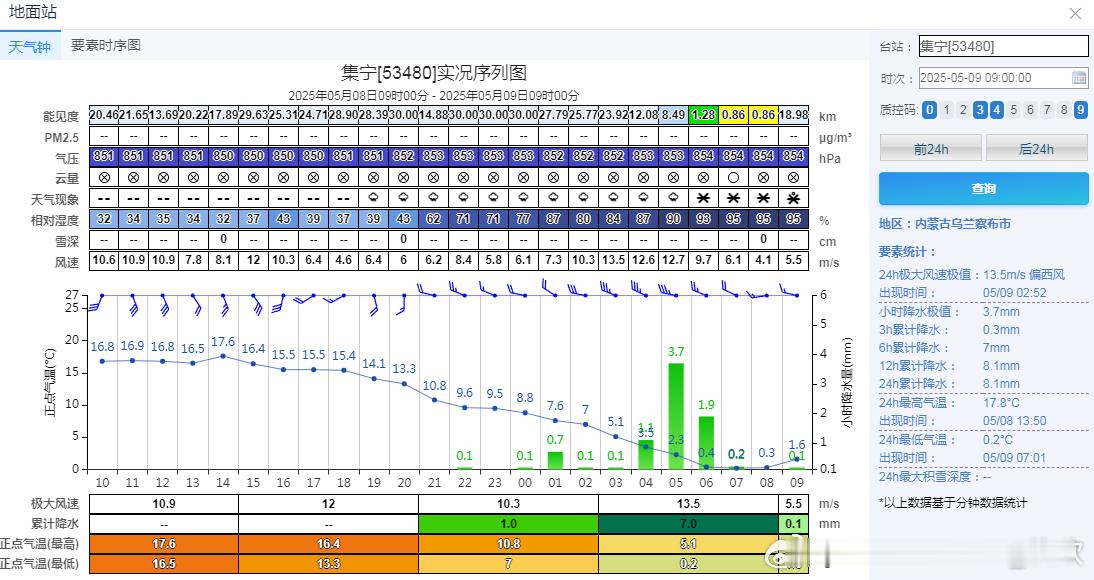Select relative humidity cell 90
The height and width of the screenshot is (580, 1094).
point(673,219)
